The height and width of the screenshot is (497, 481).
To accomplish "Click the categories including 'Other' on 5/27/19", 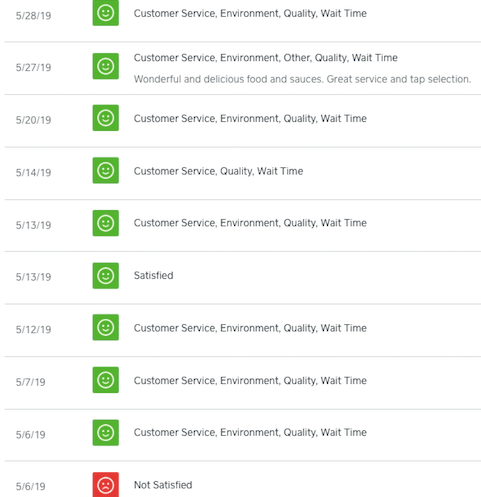I will (265, 58).
